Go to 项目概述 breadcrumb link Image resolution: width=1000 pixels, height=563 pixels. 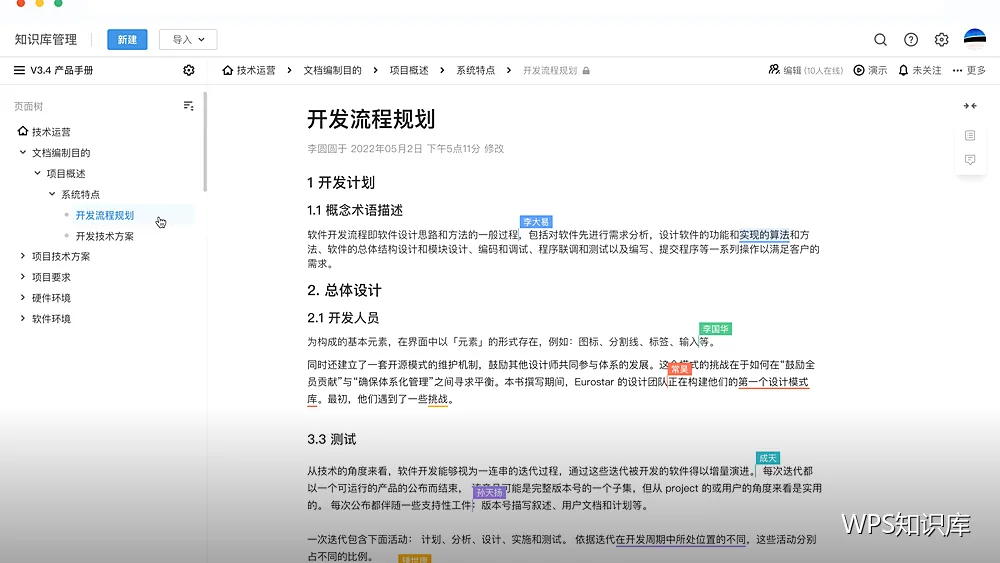pos(409,70)
